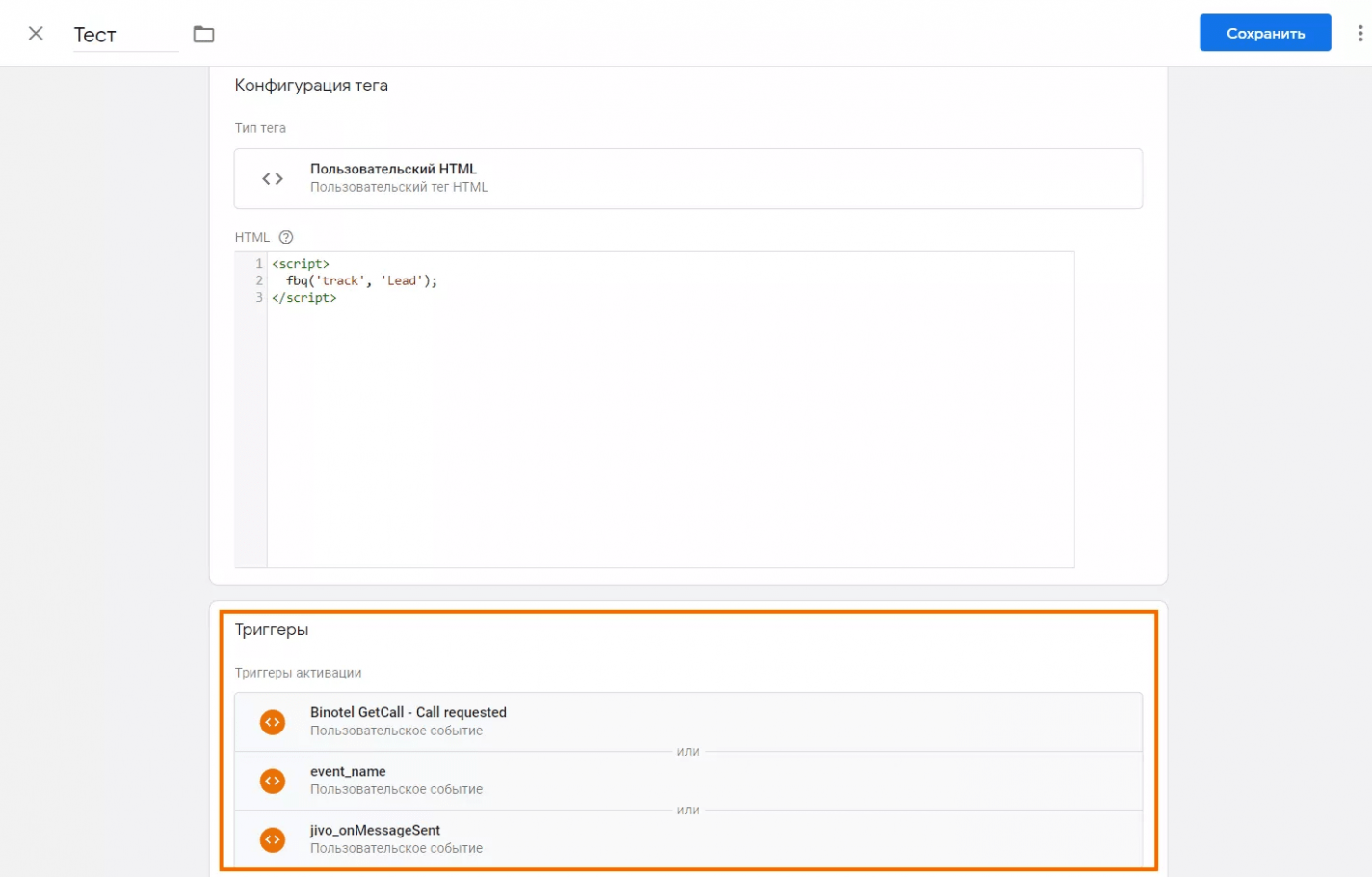Click the Триггеры section heading
1372x877 pixels.
[x=272, y=629]
